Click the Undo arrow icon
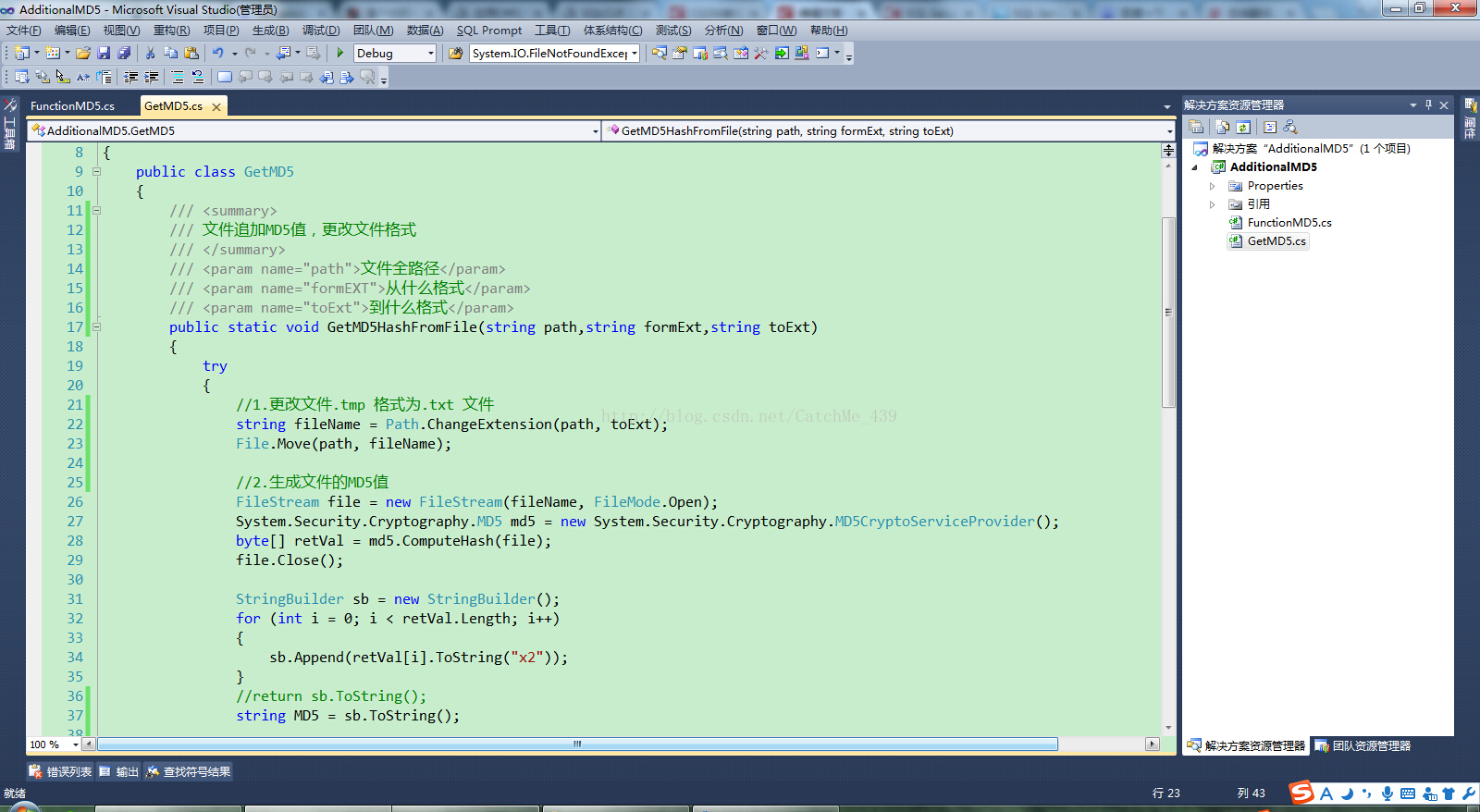 218,53
